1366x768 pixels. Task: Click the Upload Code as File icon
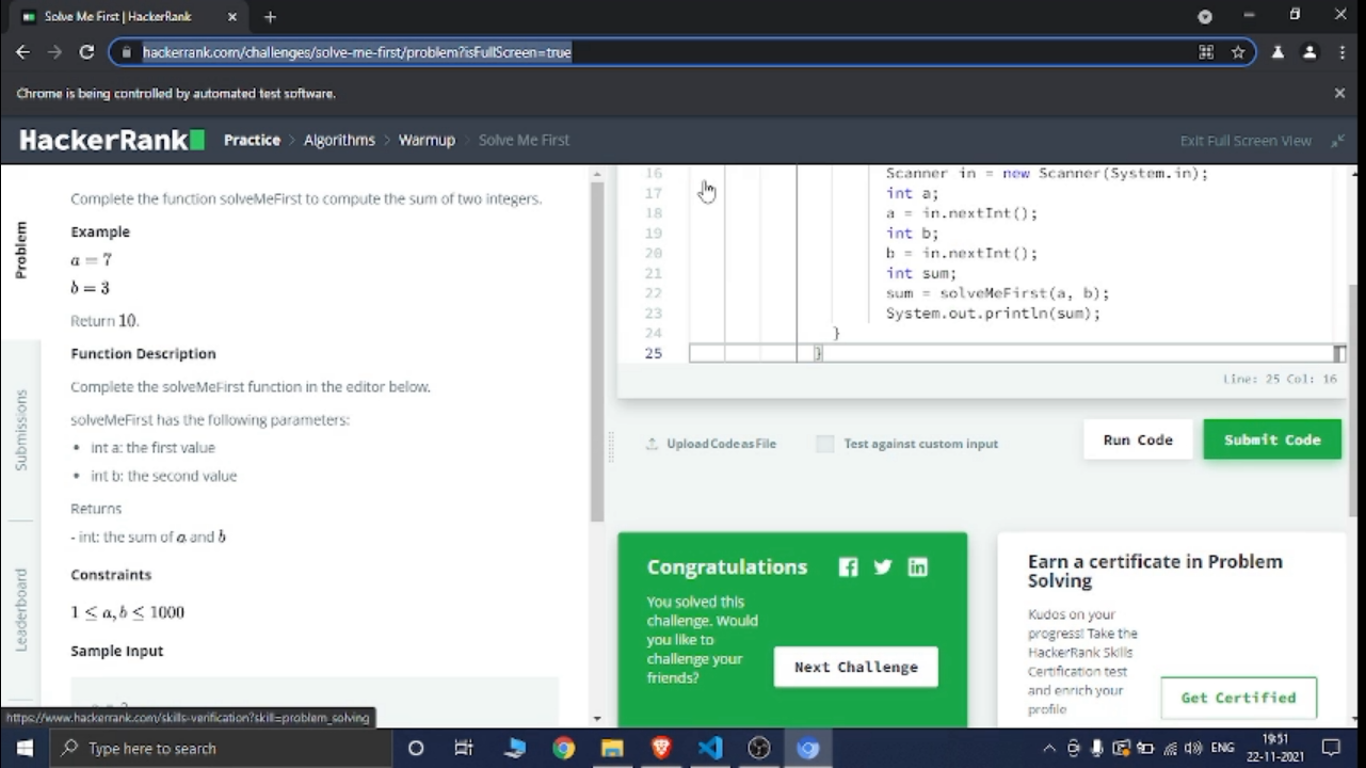click(x=652, y=444)
